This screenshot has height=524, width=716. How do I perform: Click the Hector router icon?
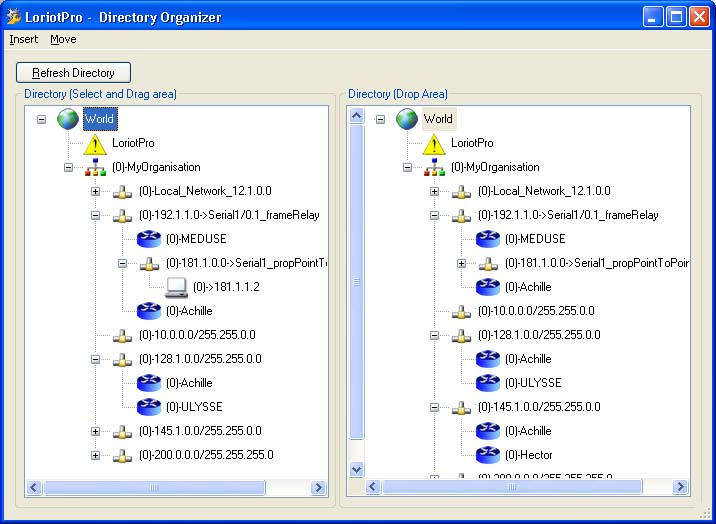click(x=488, y=455)
